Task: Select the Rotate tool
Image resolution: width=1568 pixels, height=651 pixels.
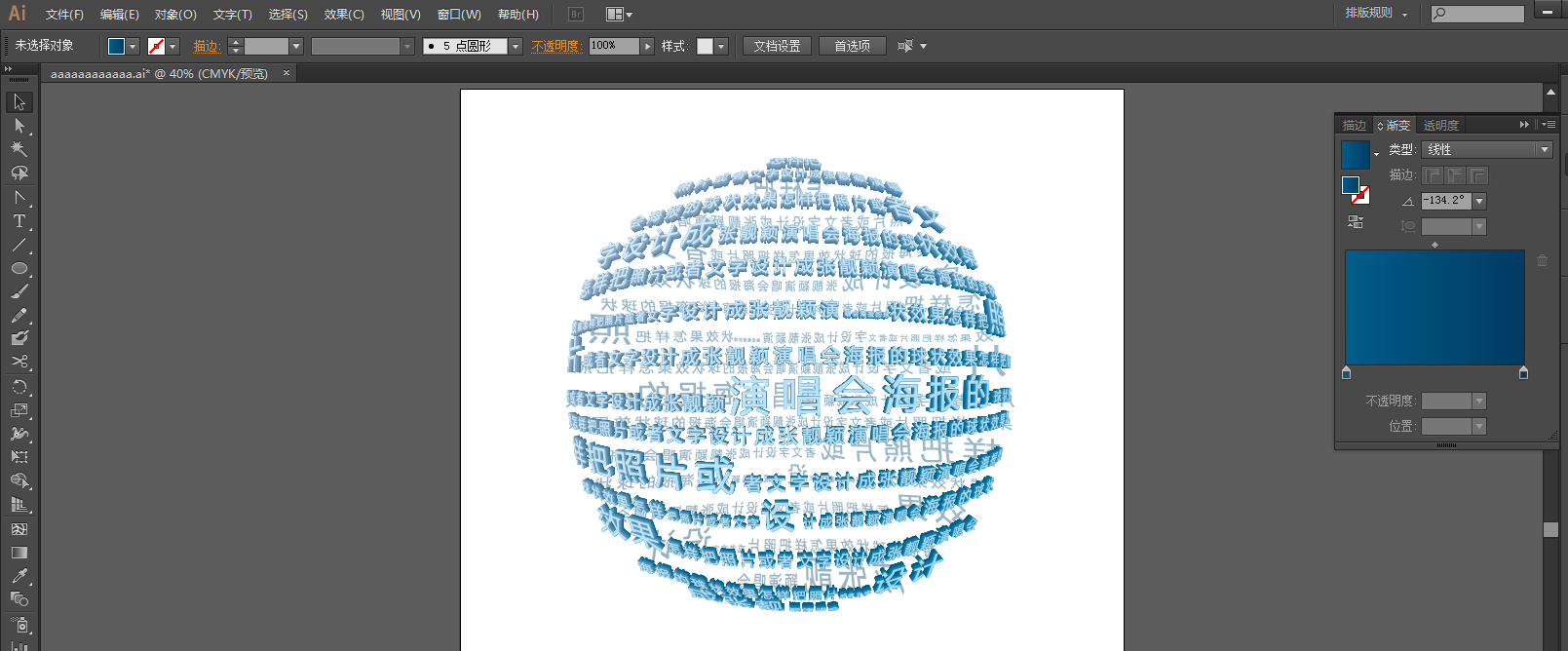Action: coord(19,387)
